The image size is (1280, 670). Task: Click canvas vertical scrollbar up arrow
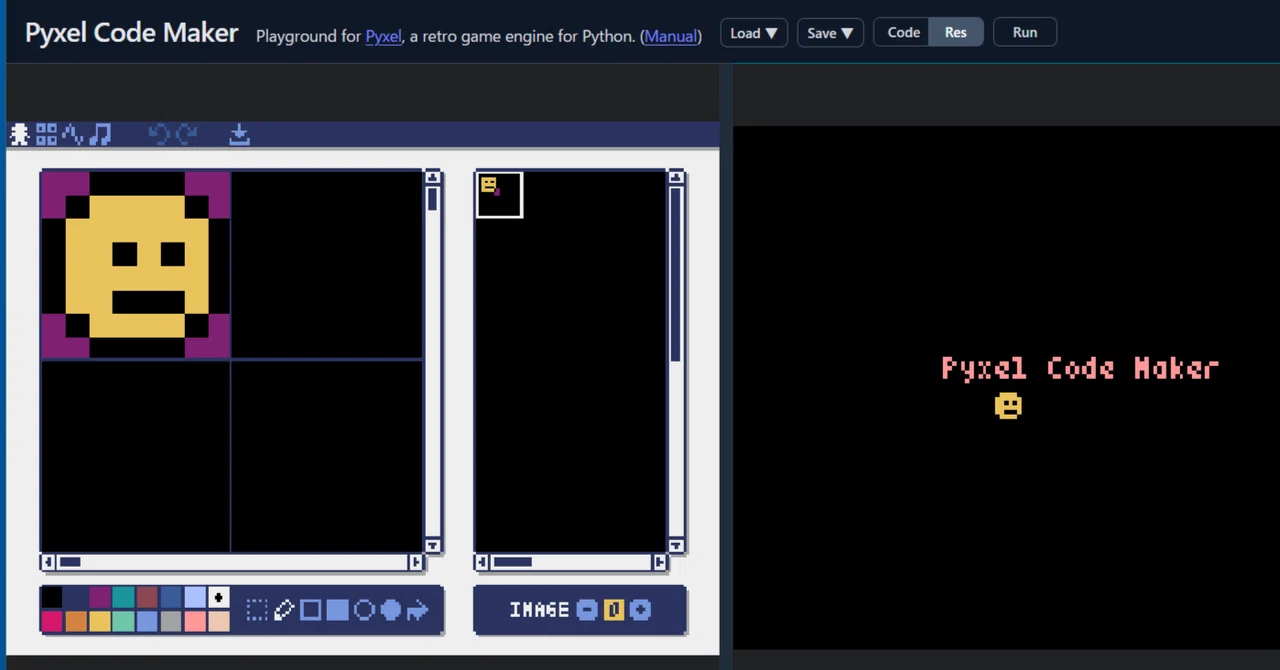coord(433,177)
